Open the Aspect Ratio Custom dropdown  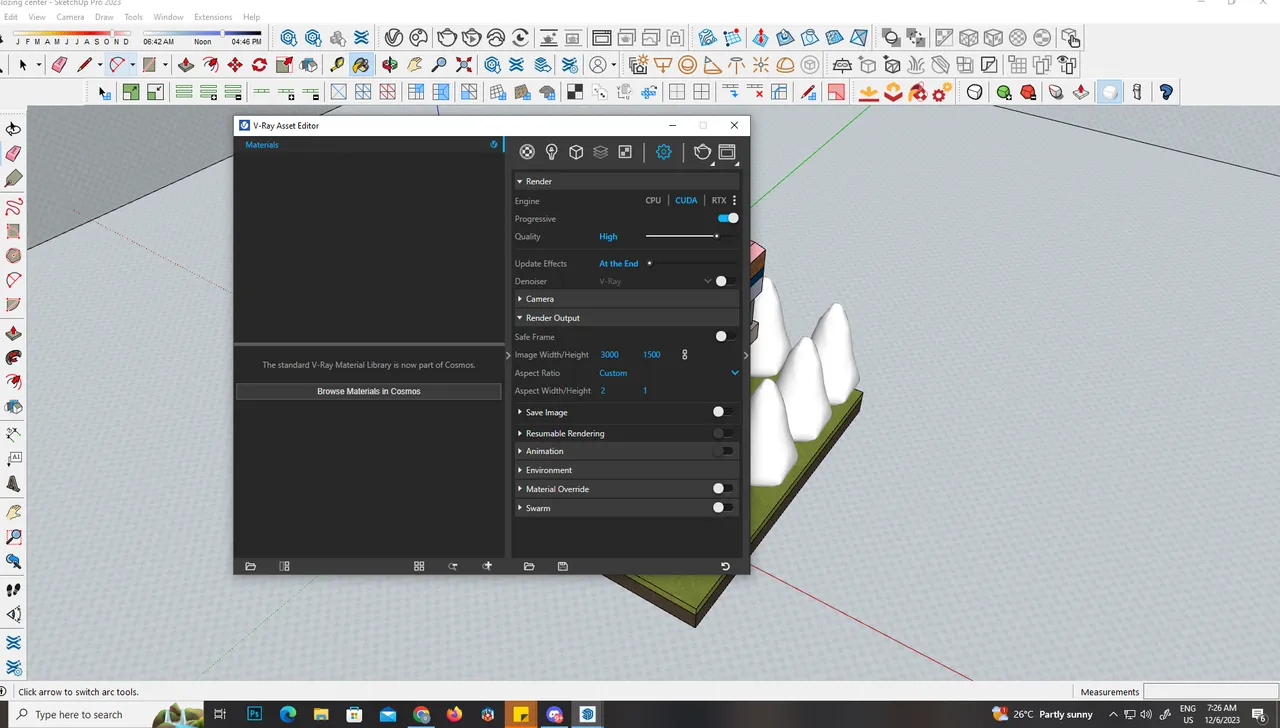pos(668,373)
